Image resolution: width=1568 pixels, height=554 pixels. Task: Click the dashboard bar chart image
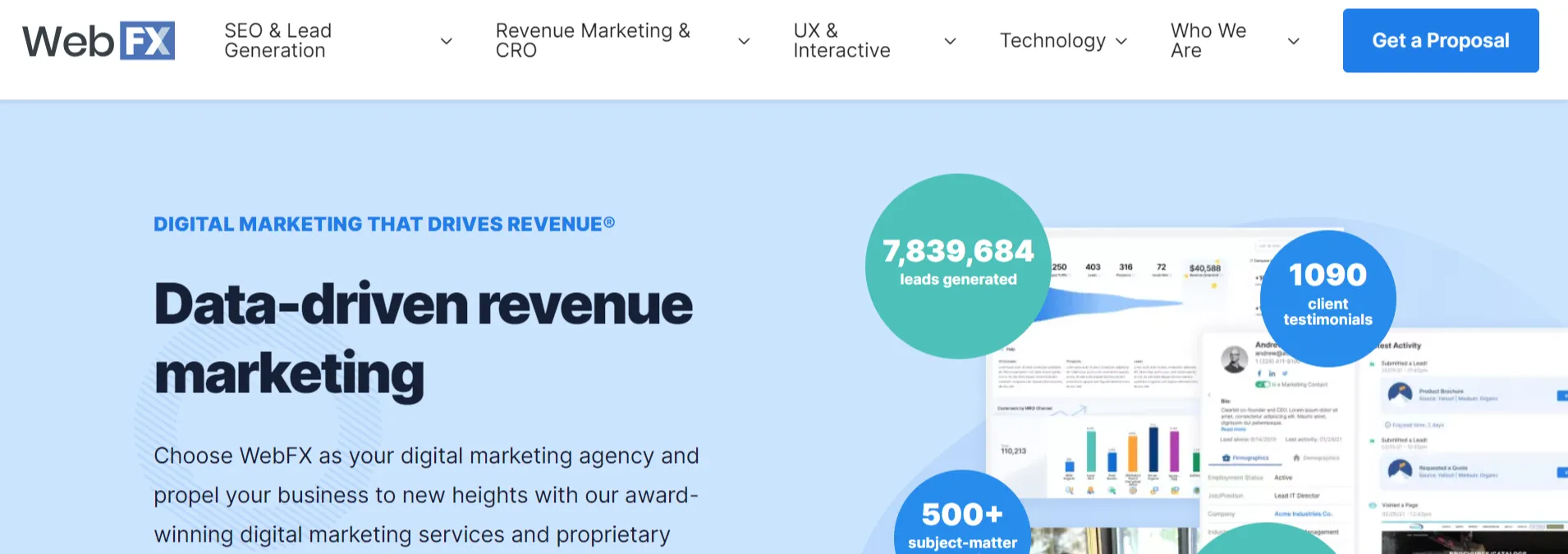tap(1125, 458)
